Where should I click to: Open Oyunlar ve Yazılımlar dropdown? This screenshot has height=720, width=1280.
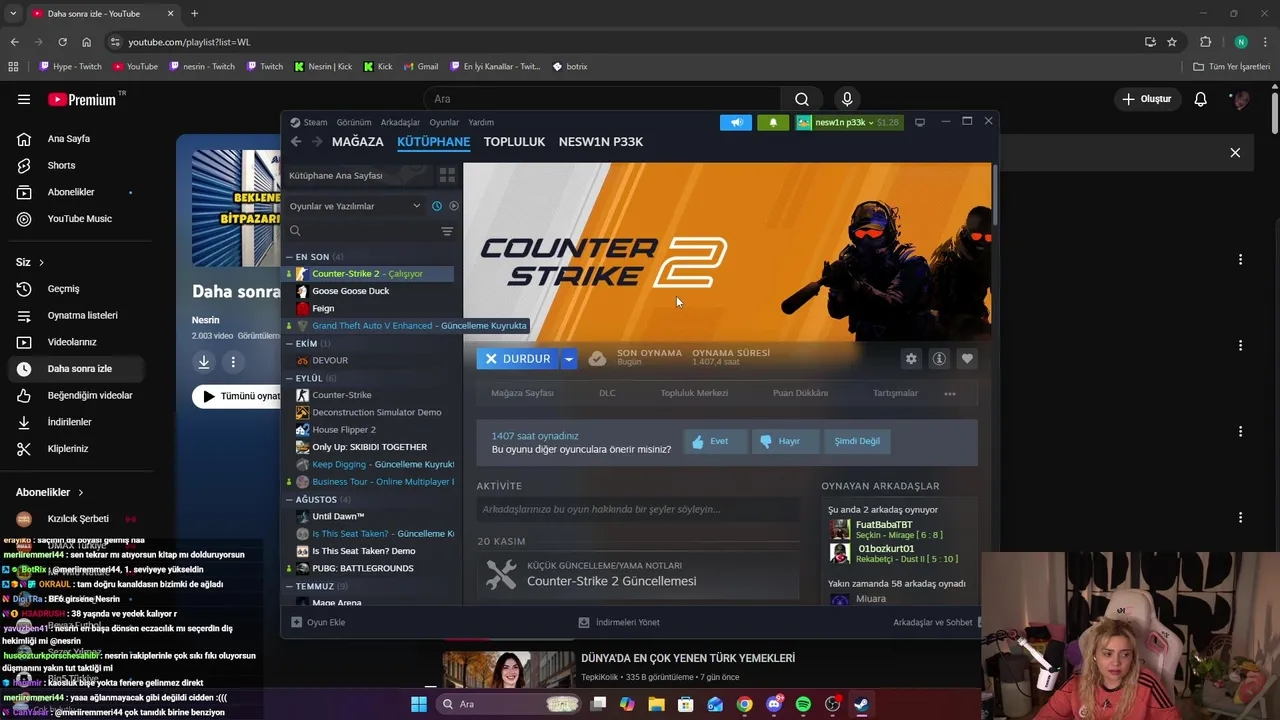(x=355, y=206)
